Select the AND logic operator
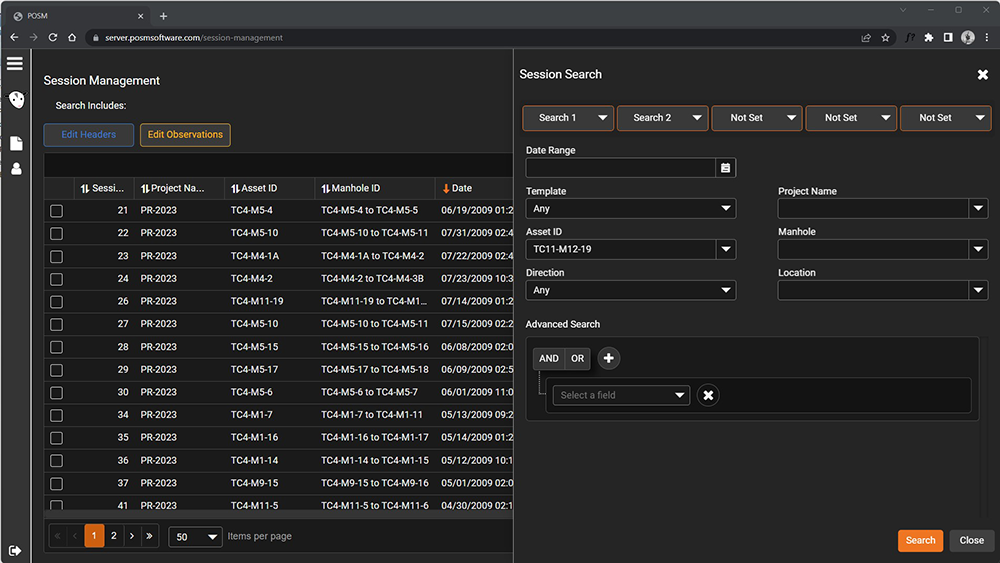Image resolution: width=1000 pixels, height=563 pixels. pos(548,358)
